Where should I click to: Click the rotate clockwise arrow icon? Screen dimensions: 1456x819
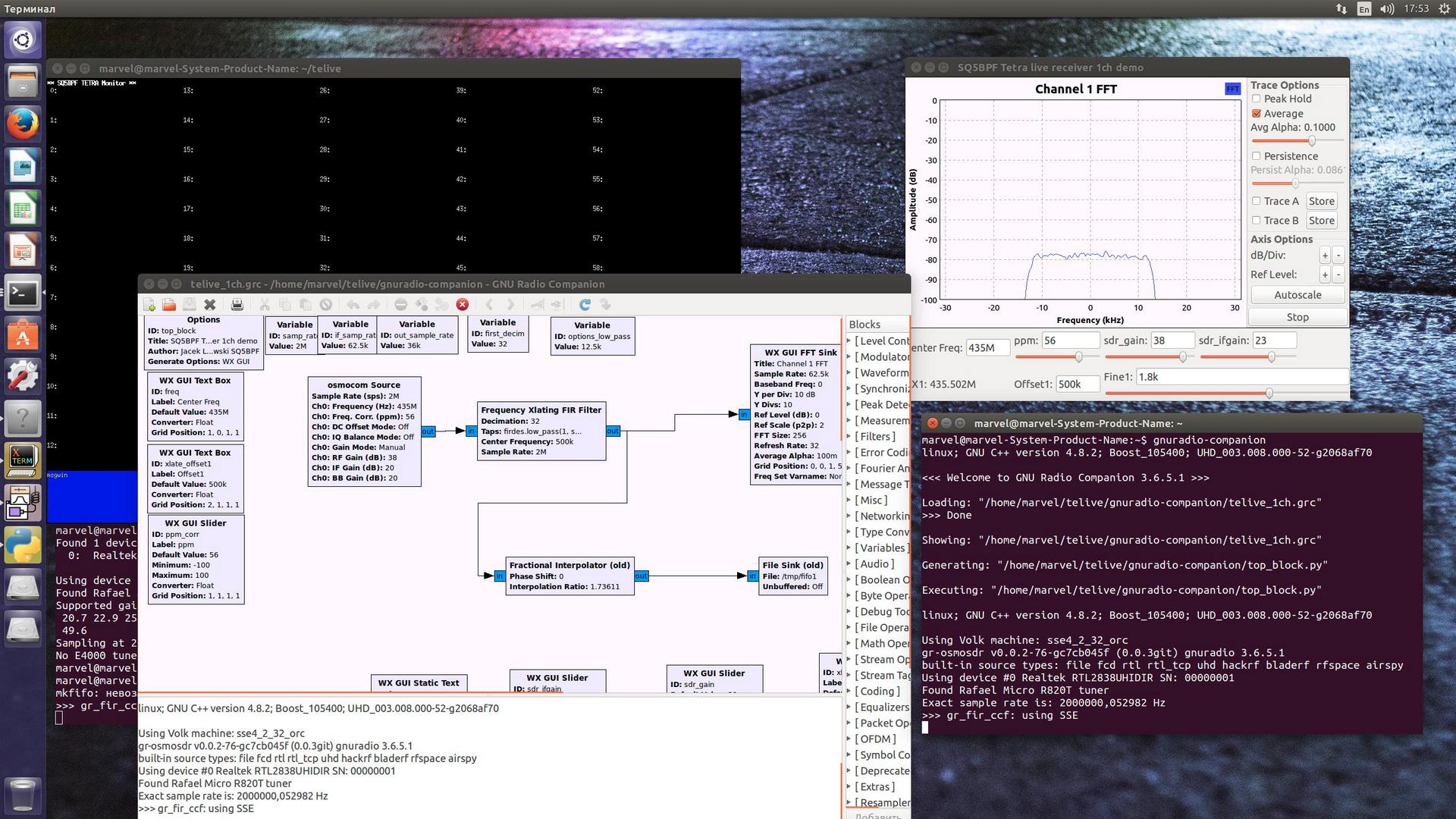point(510,305)
